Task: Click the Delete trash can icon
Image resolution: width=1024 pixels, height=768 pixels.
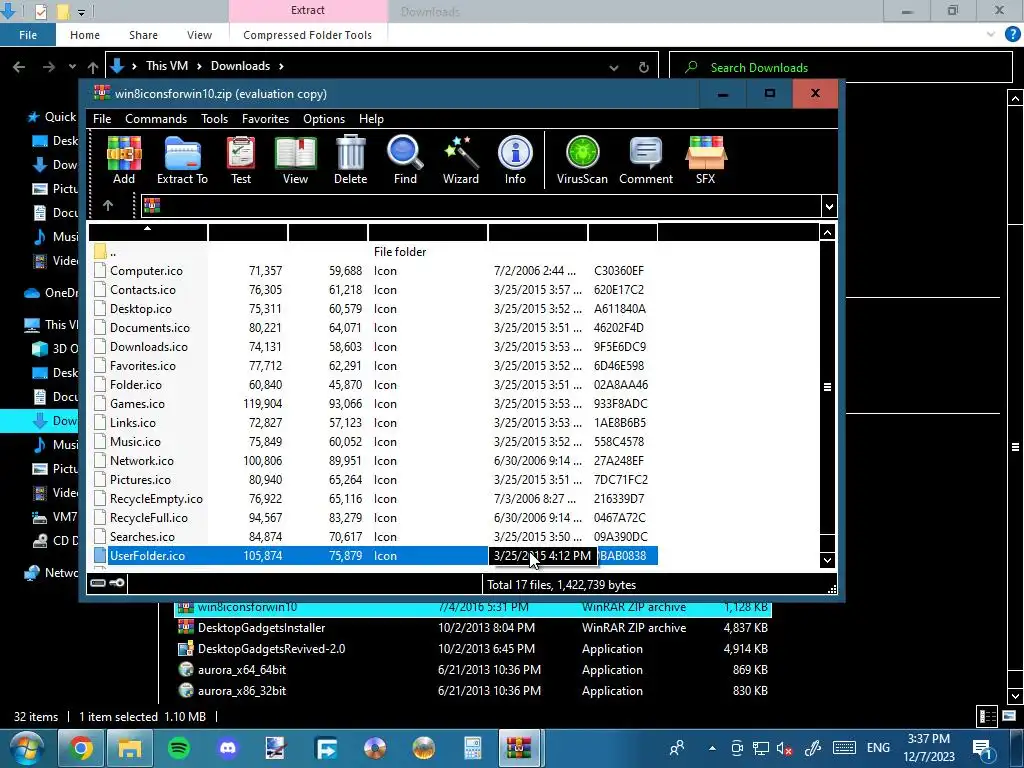Action: [351, 160]
